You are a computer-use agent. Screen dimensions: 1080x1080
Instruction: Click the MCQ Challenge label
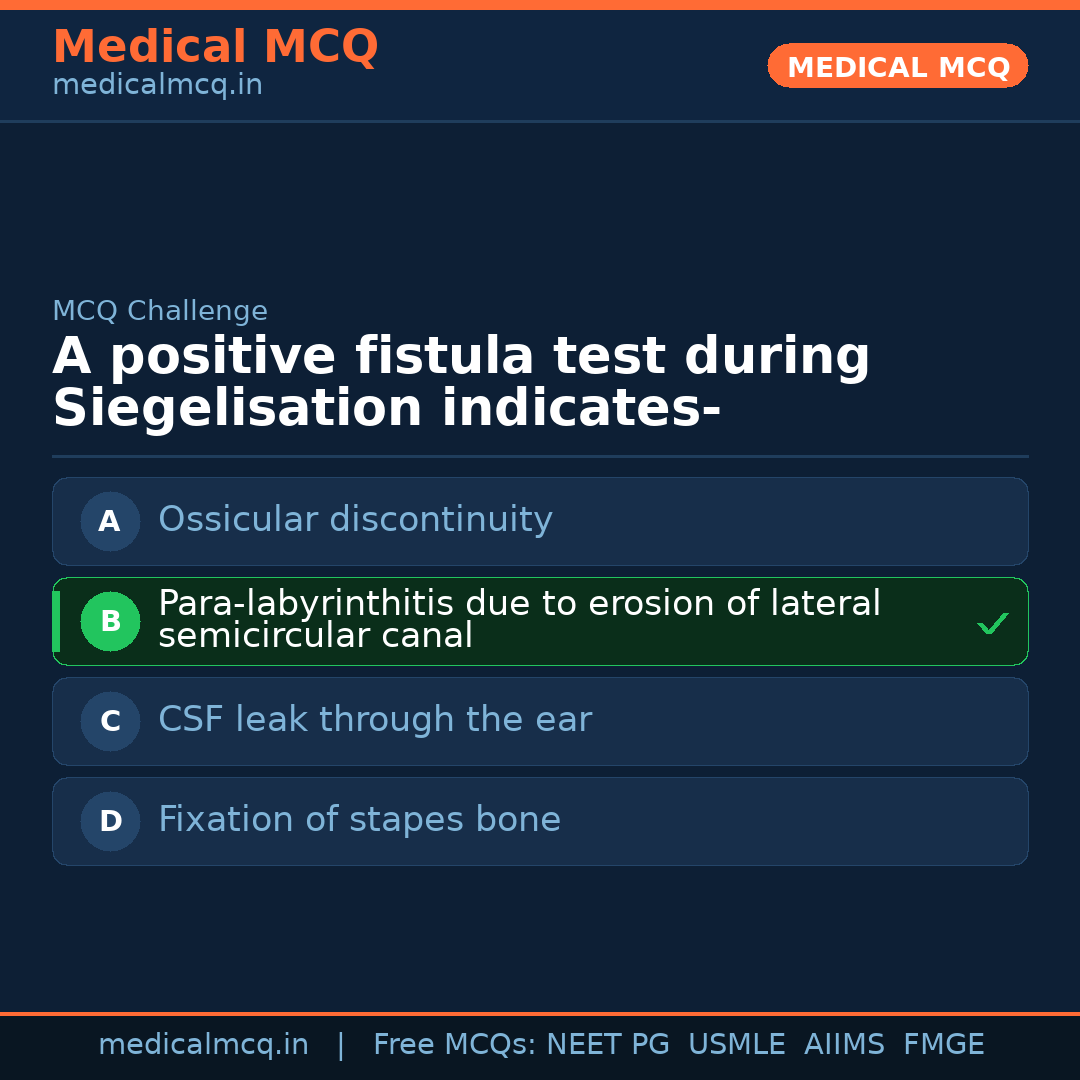click(160, 311)
